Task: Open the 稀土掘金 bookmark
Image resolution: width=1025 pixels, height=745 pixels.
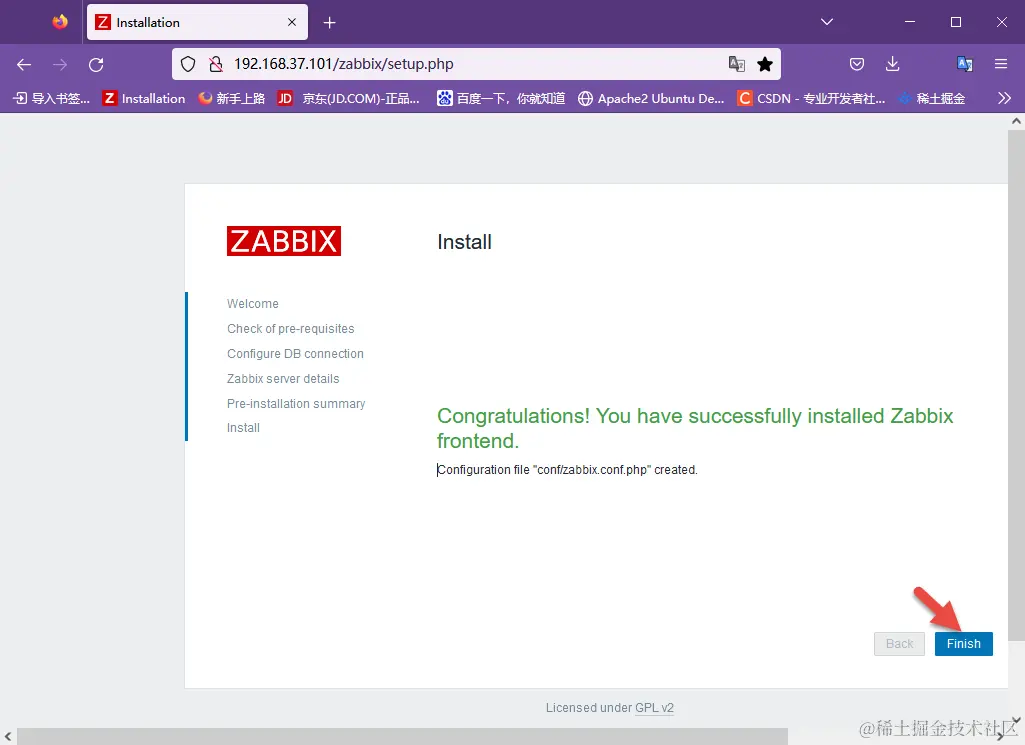Action: [932, 99]
